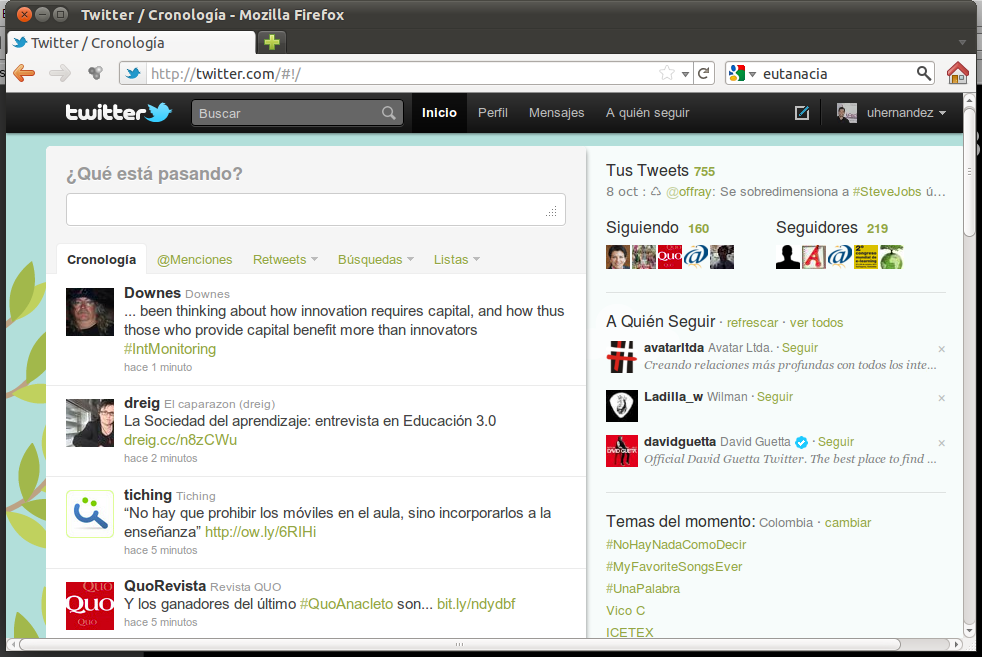Bookmark page using the star icon

pos(667,73)
